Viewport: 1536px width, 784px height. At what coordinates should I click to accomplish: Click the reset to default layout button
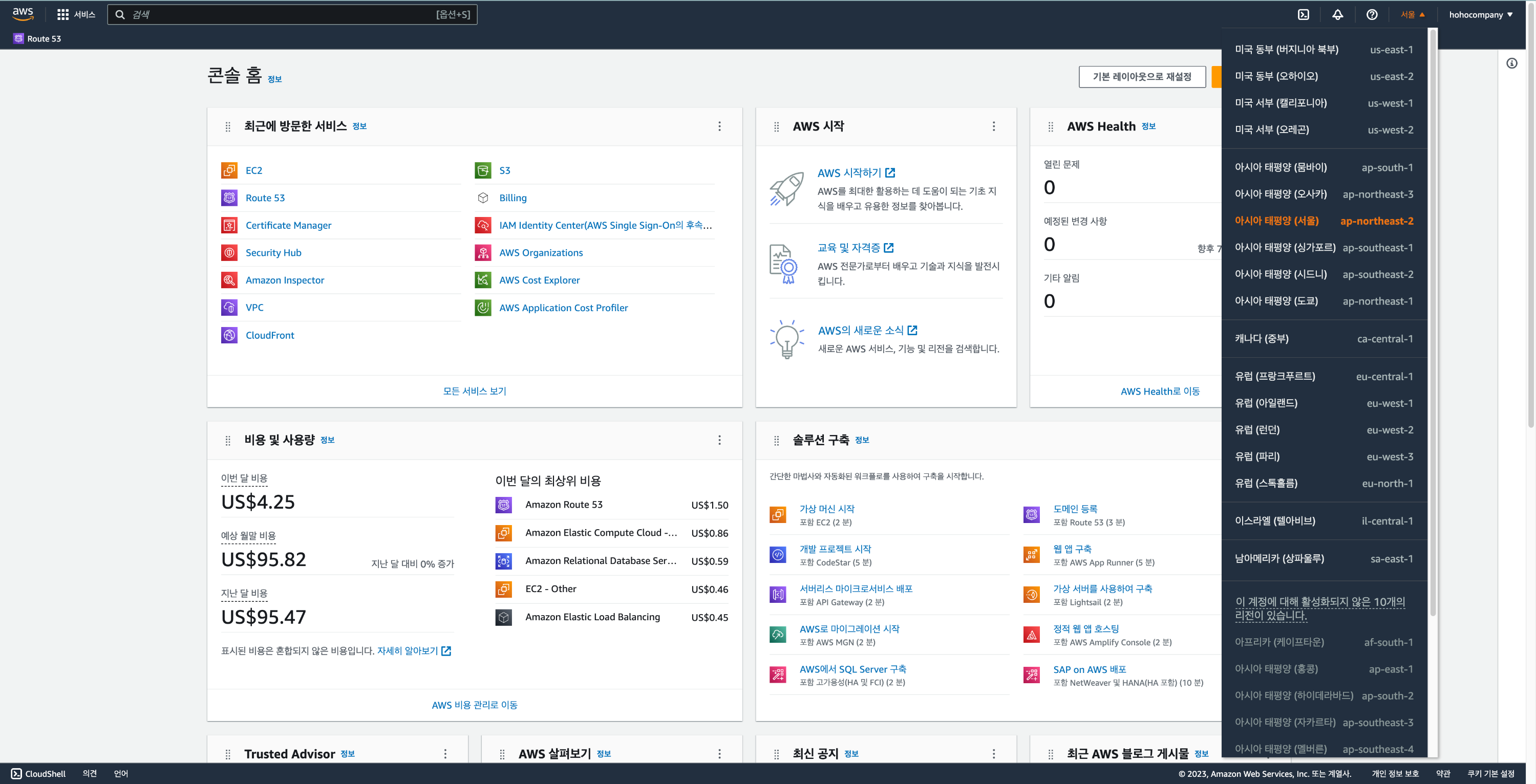1141,77
